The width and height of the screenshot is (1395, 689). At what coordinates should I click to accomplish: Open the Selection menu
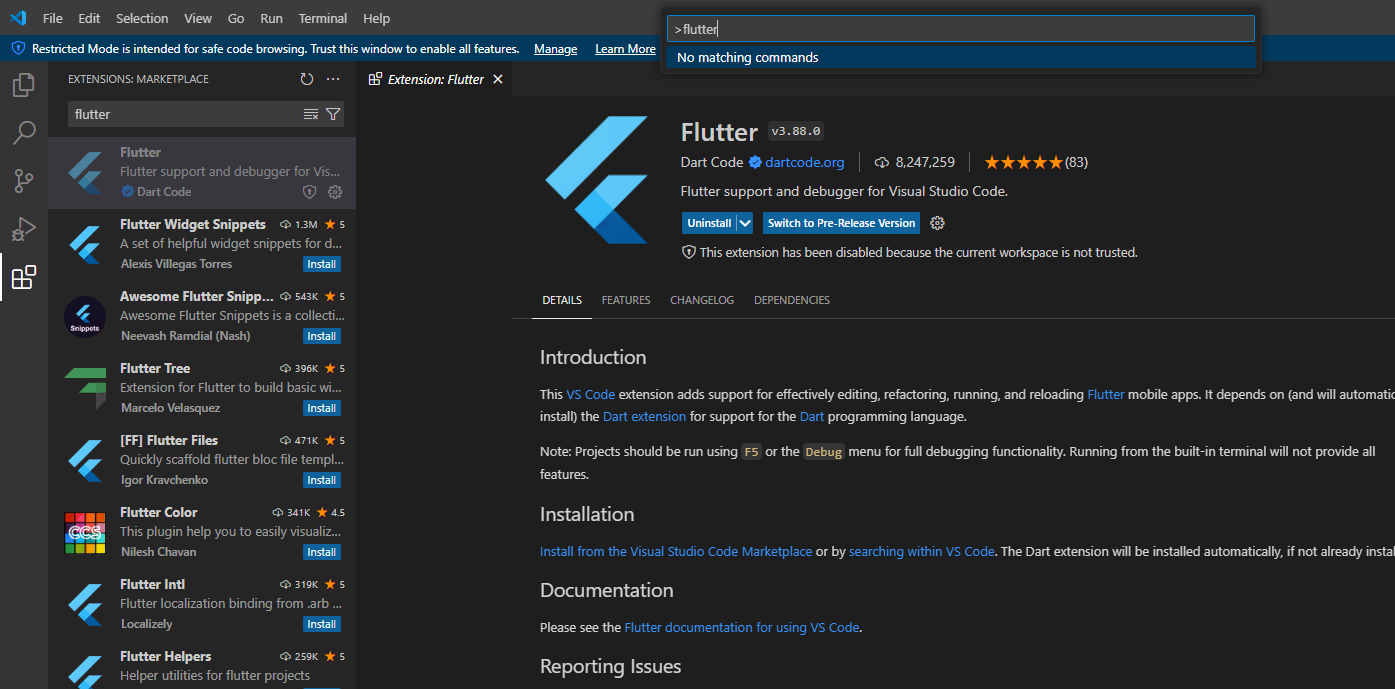[142, 18]
